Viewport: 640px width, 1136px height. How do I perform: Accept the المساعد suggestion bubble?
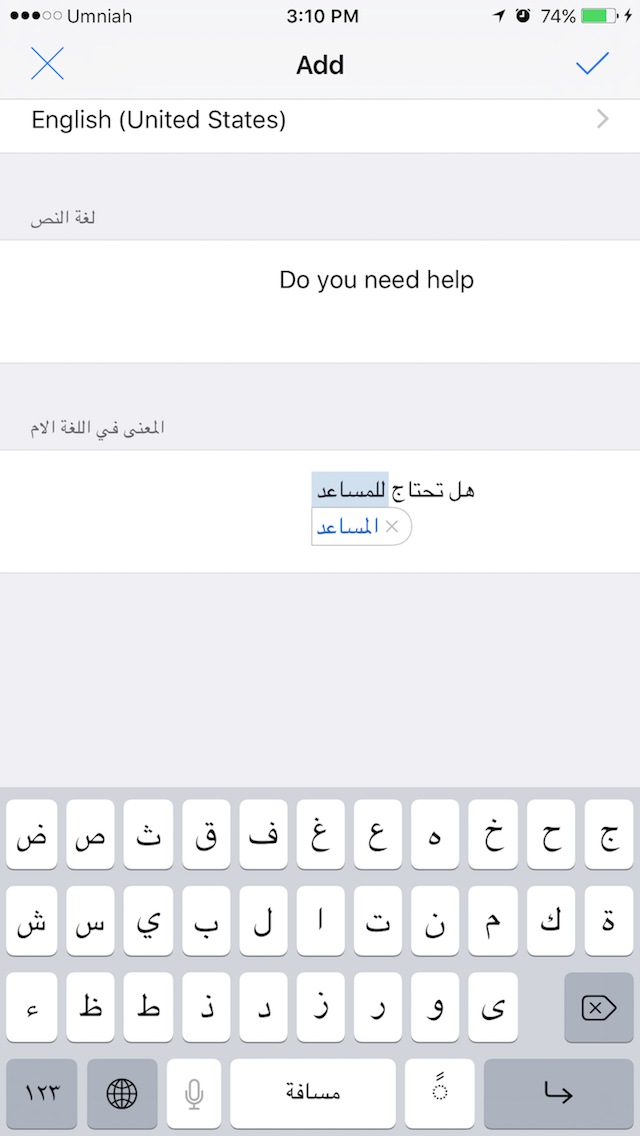point(347,527)
